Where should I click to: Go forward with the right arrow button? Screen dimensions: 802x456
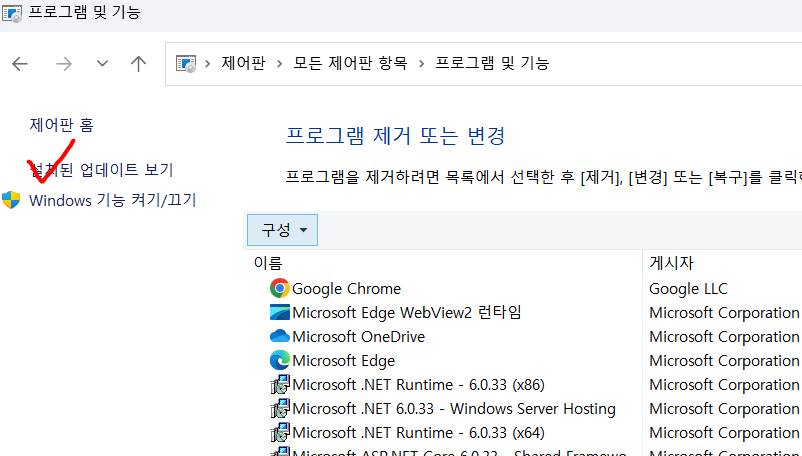[64, 64]
